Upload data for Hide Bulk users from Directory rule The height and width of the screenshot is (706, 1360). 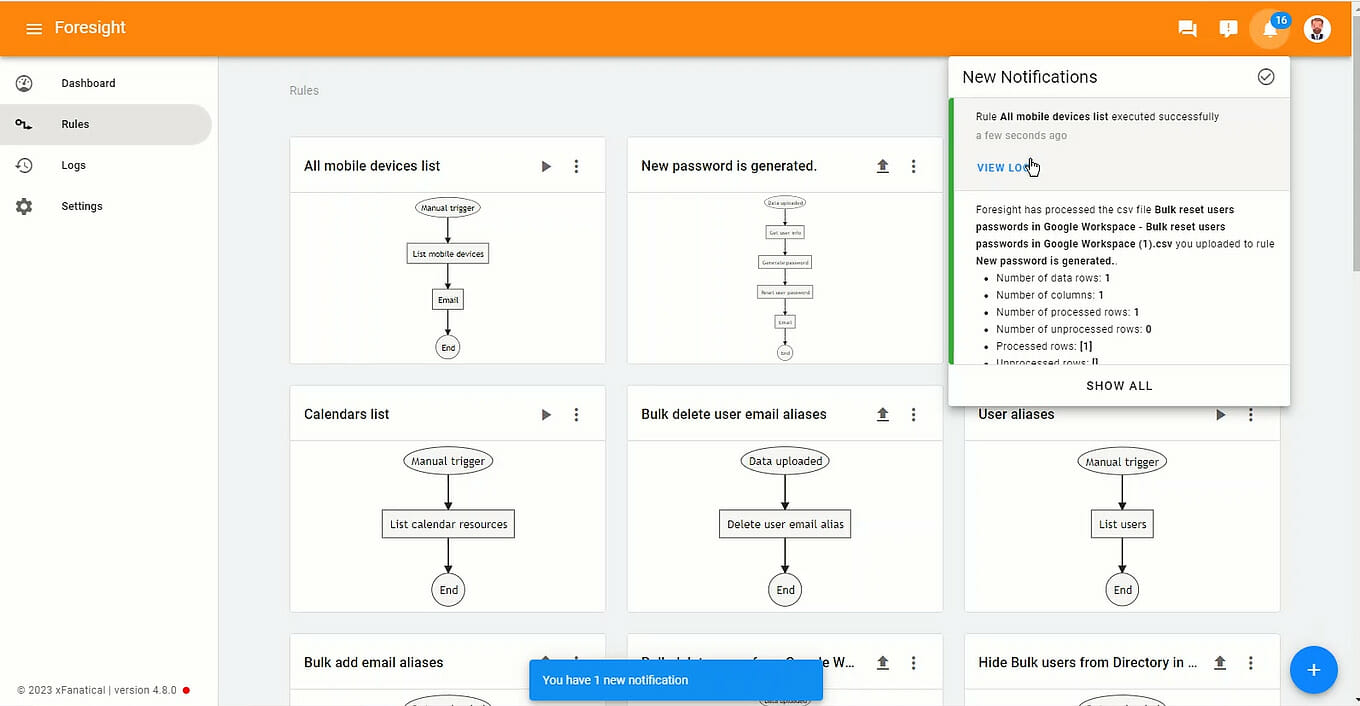click(1220, 662)
